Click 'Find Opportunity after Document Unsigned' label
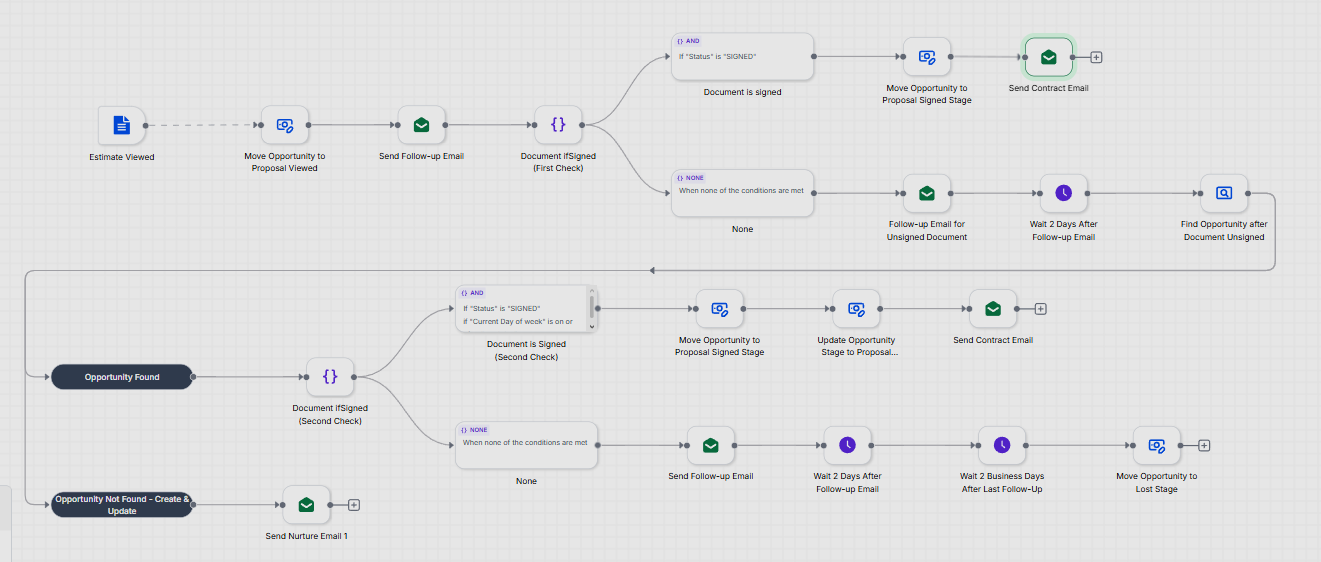Image resolution: width=1321 pixels, height=562 pixels. (x=1224, y=231)
